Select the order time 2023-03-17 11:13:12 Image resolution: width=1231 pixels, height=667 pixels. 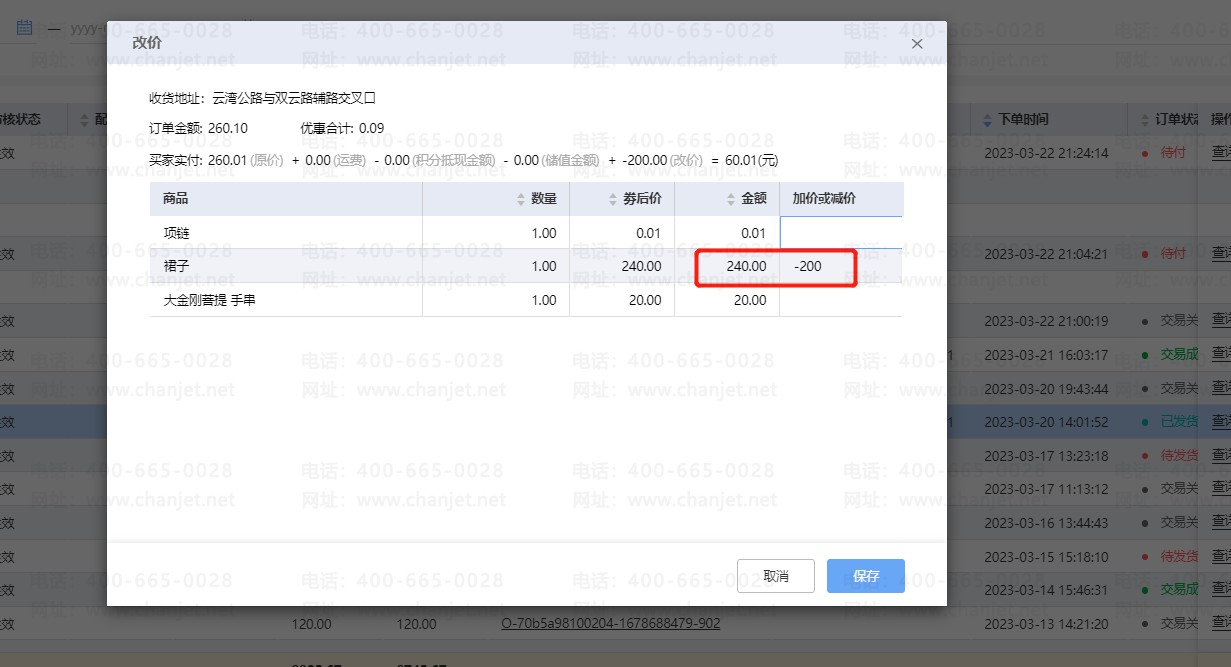(1046, 489)
